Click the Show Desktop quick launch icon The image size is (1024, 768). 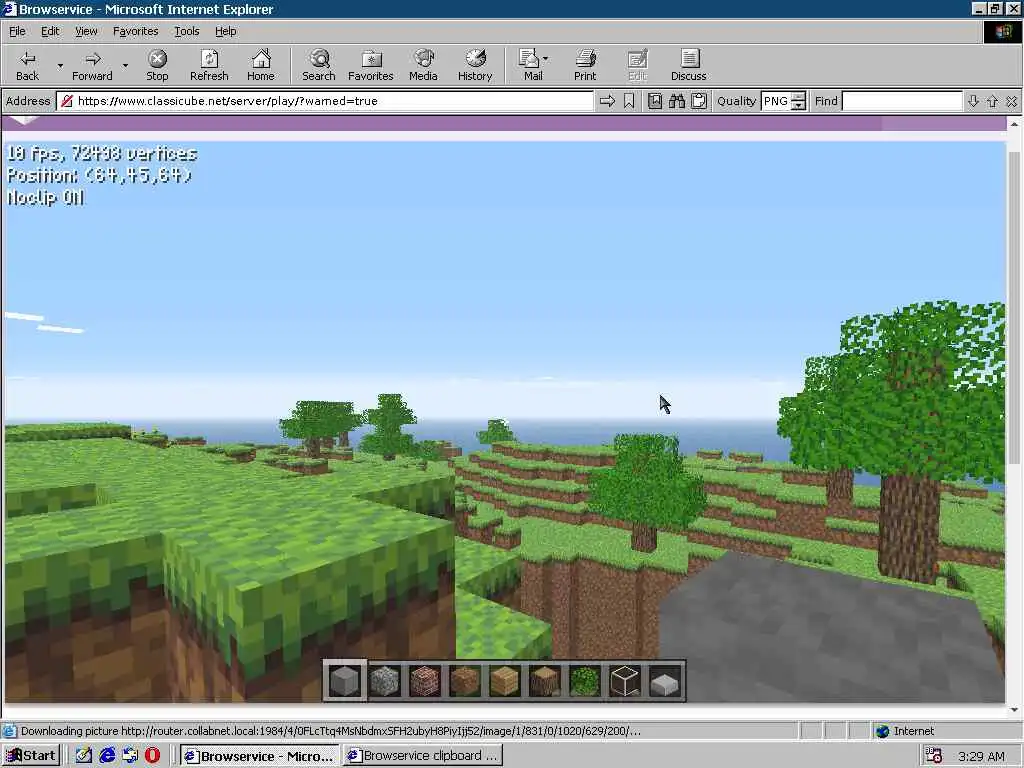click(84, 756)
